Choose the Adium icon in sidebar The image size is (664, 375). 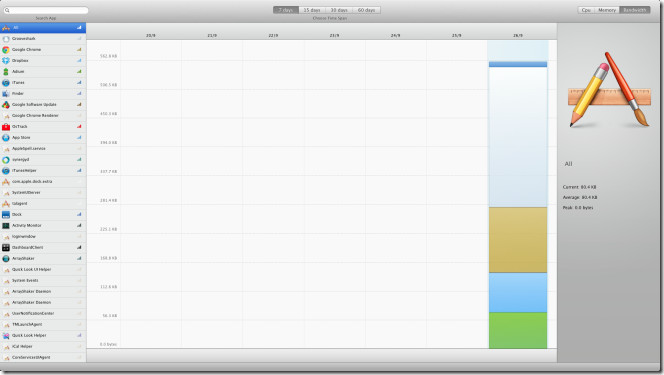(x=6, y=72)
